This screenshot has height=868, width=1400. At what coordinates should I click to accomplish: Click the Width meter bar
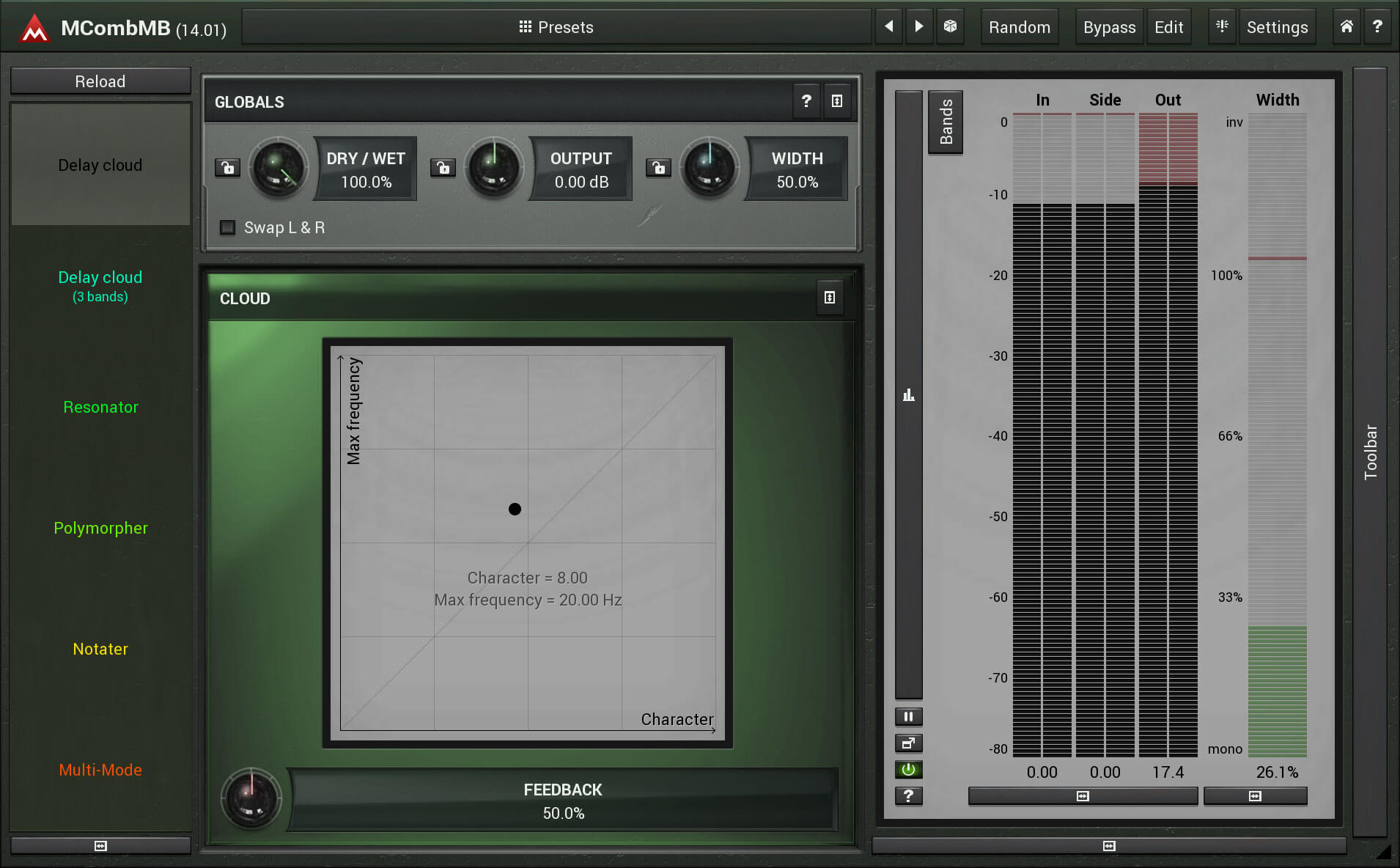[1278, 435]
